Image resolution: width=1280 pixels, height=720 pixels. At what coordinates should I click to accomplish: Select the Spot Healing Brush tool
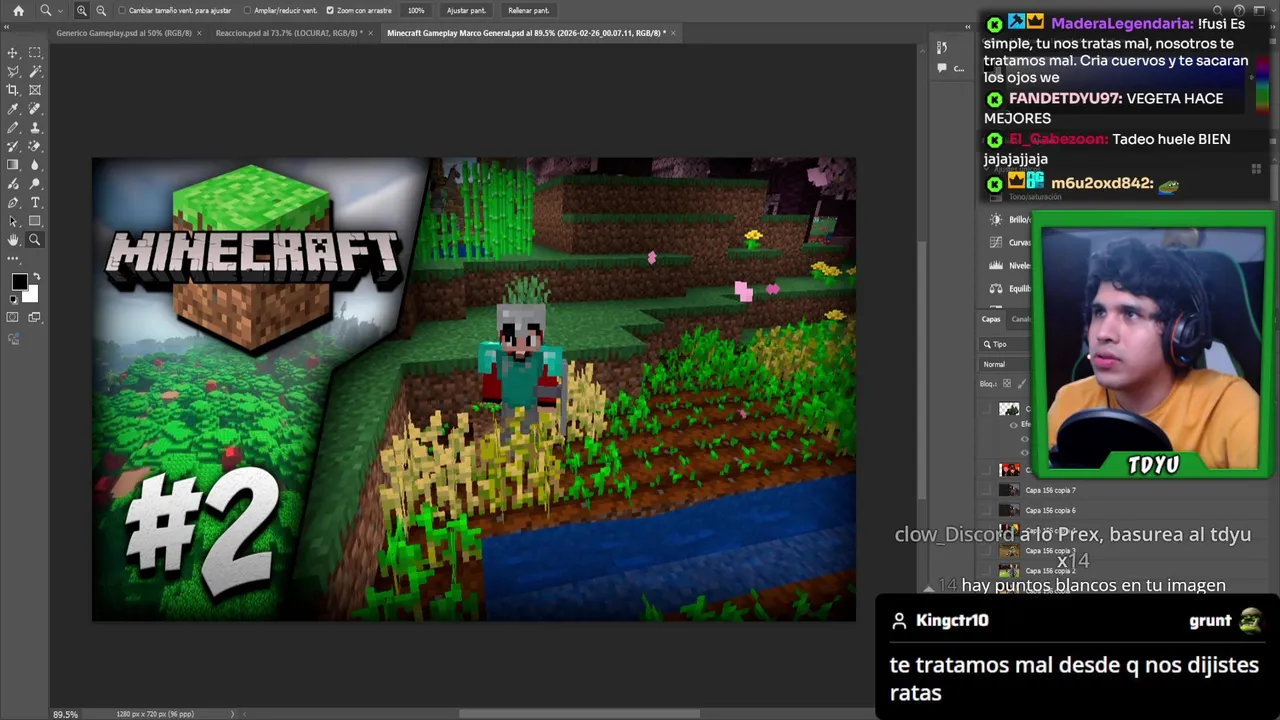(x=35, y=109)
